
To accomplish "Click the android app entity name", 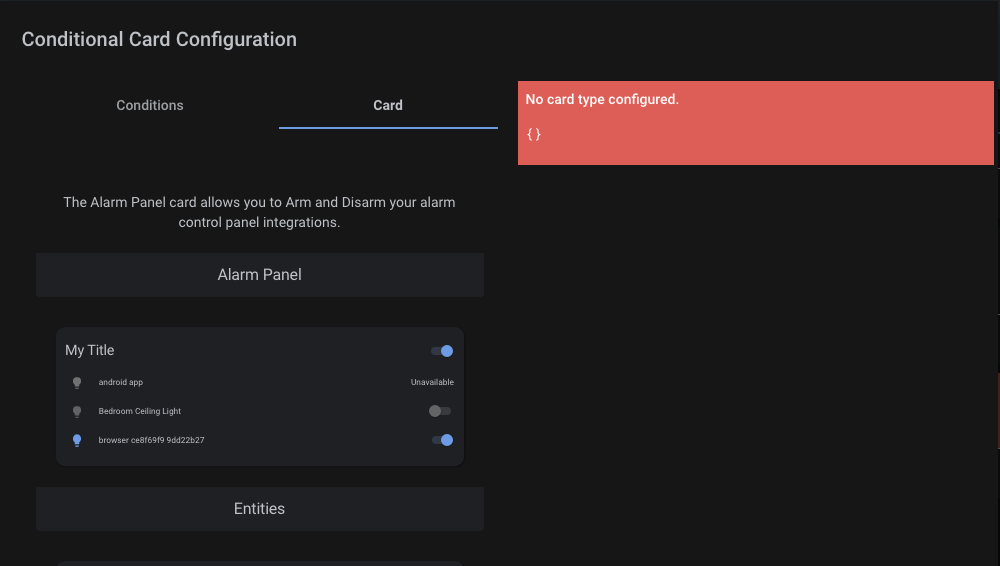I will 121,382.
